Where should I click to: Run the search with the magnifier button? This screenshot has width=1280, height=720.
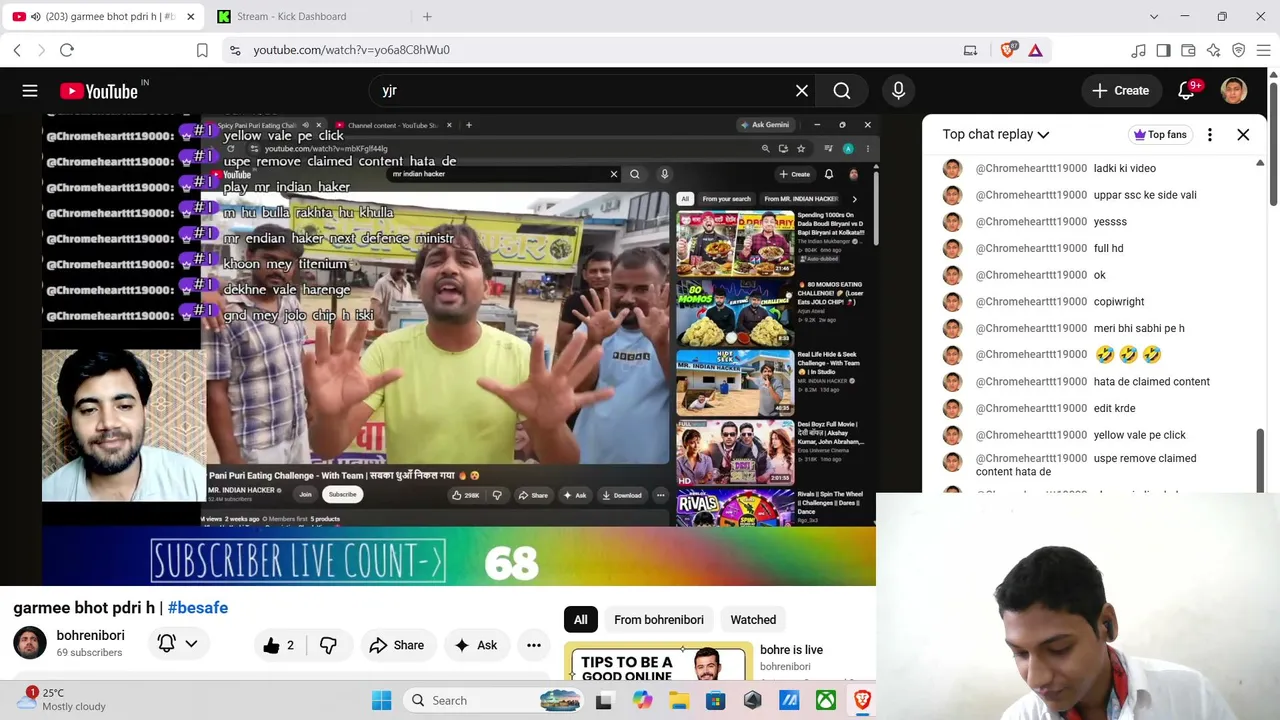click(x=842, y=91)
